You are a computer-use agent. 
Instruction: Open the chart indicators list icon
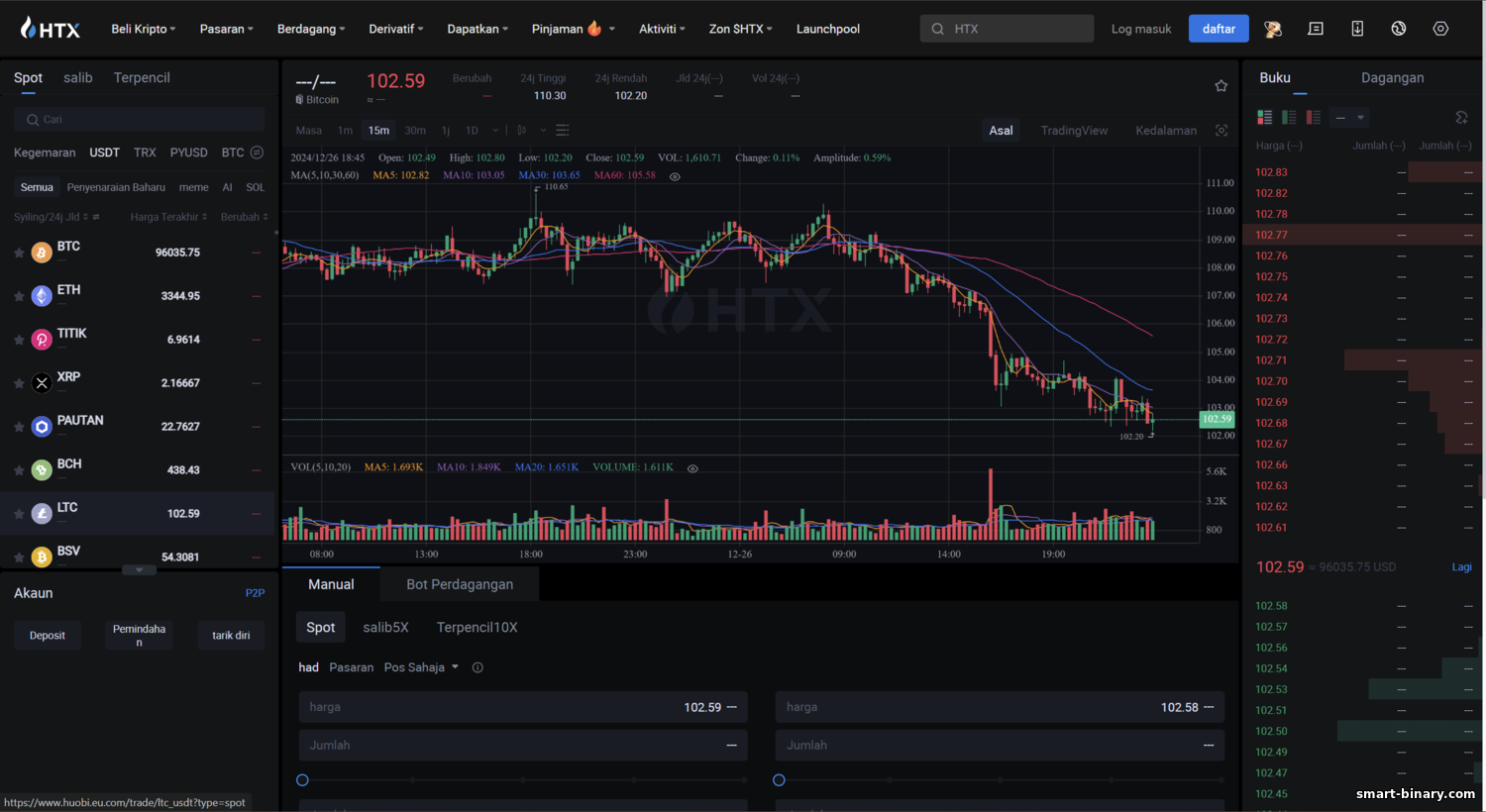[x=563, y=130]
